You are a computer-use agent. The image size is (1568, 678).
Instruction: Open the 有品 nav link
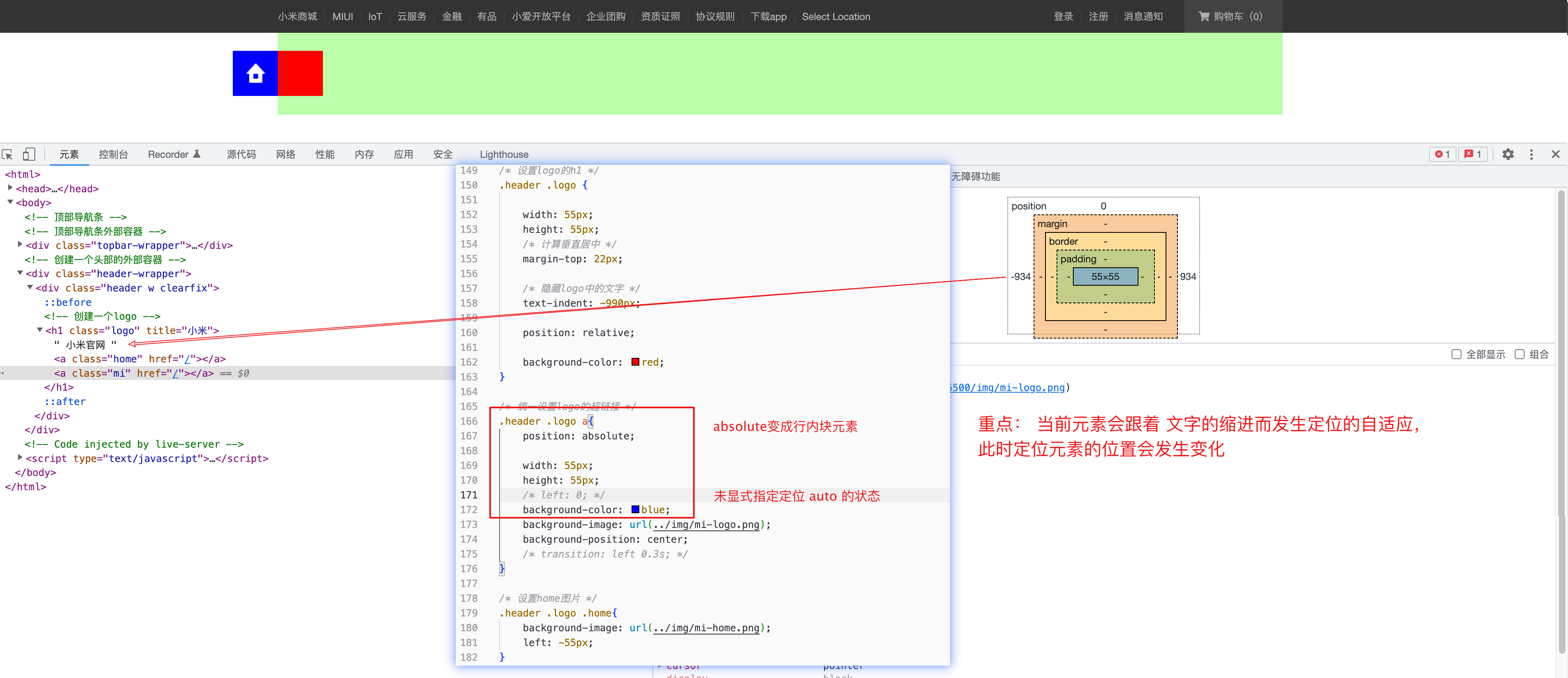point(486,16)
